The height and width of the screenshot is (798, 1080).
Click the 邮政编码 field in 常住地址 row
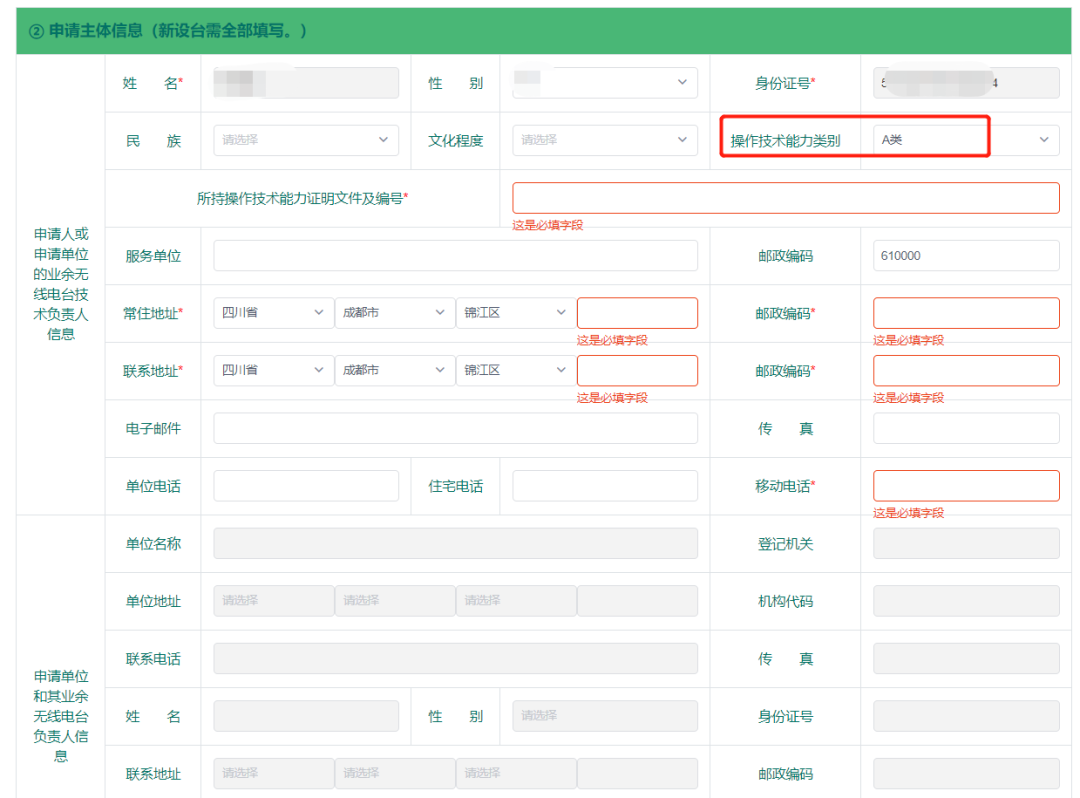tap(965, 313)
